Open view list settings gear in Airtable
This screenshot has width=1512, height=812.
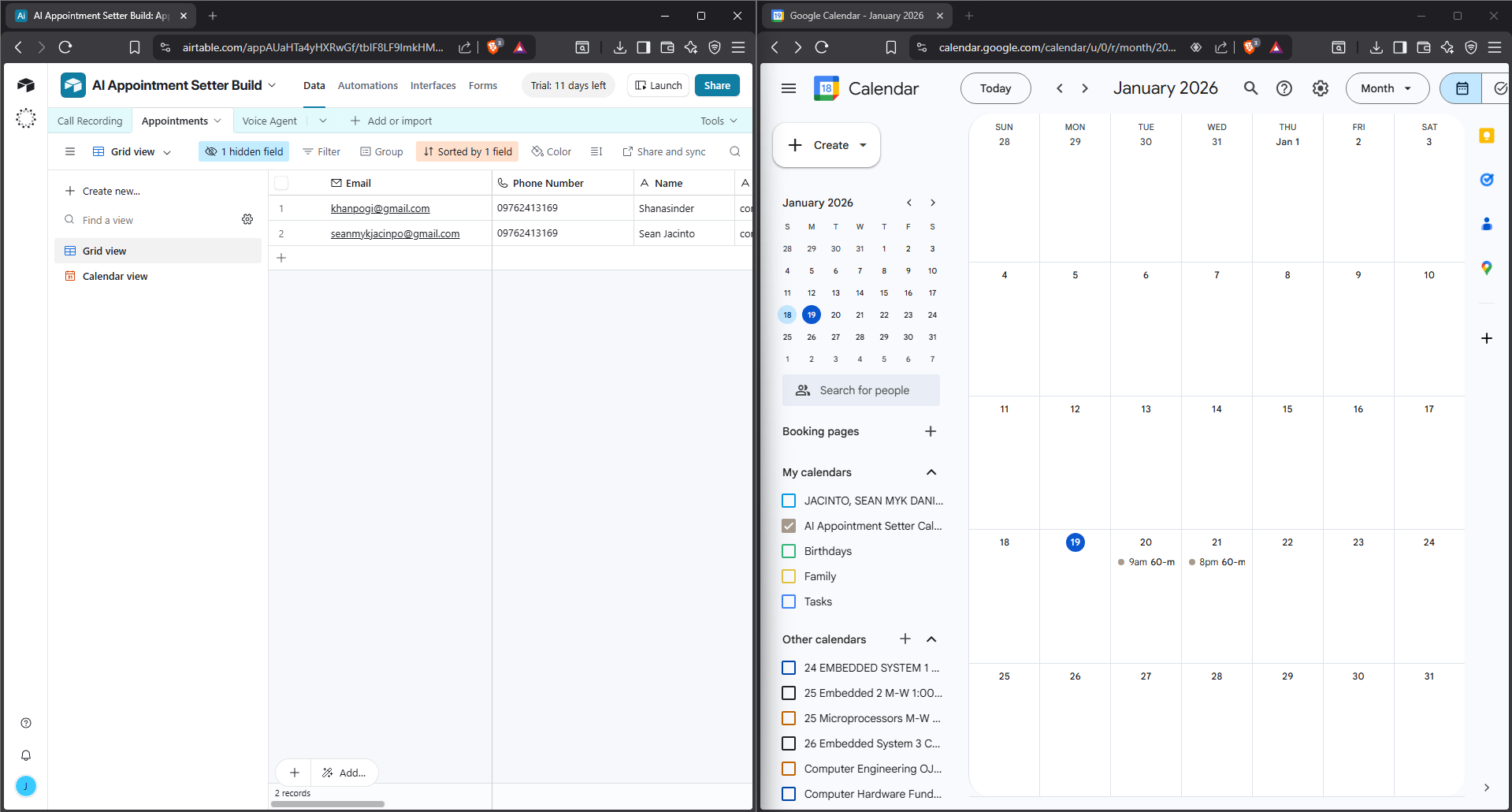tap(247, 219)
